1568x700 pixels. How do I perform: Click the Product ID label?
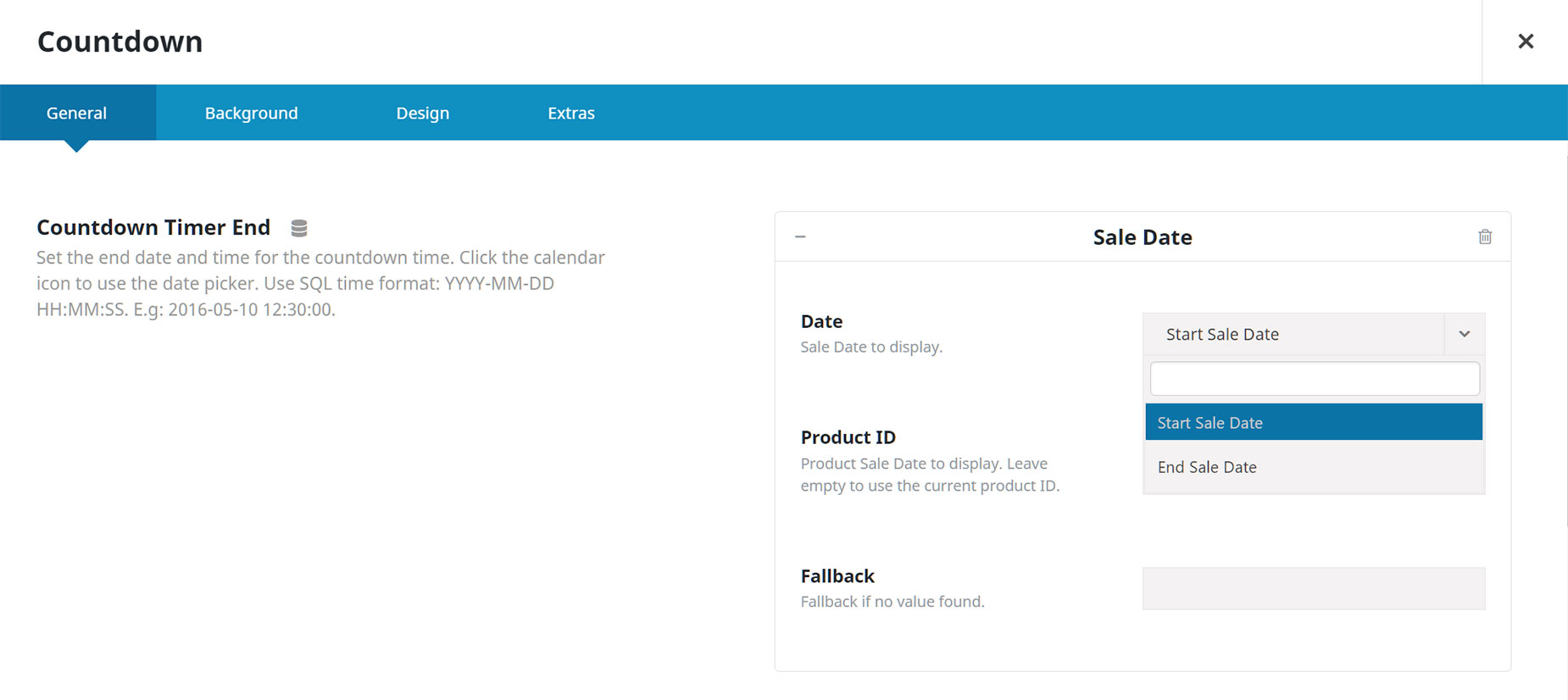coord(848,437)
